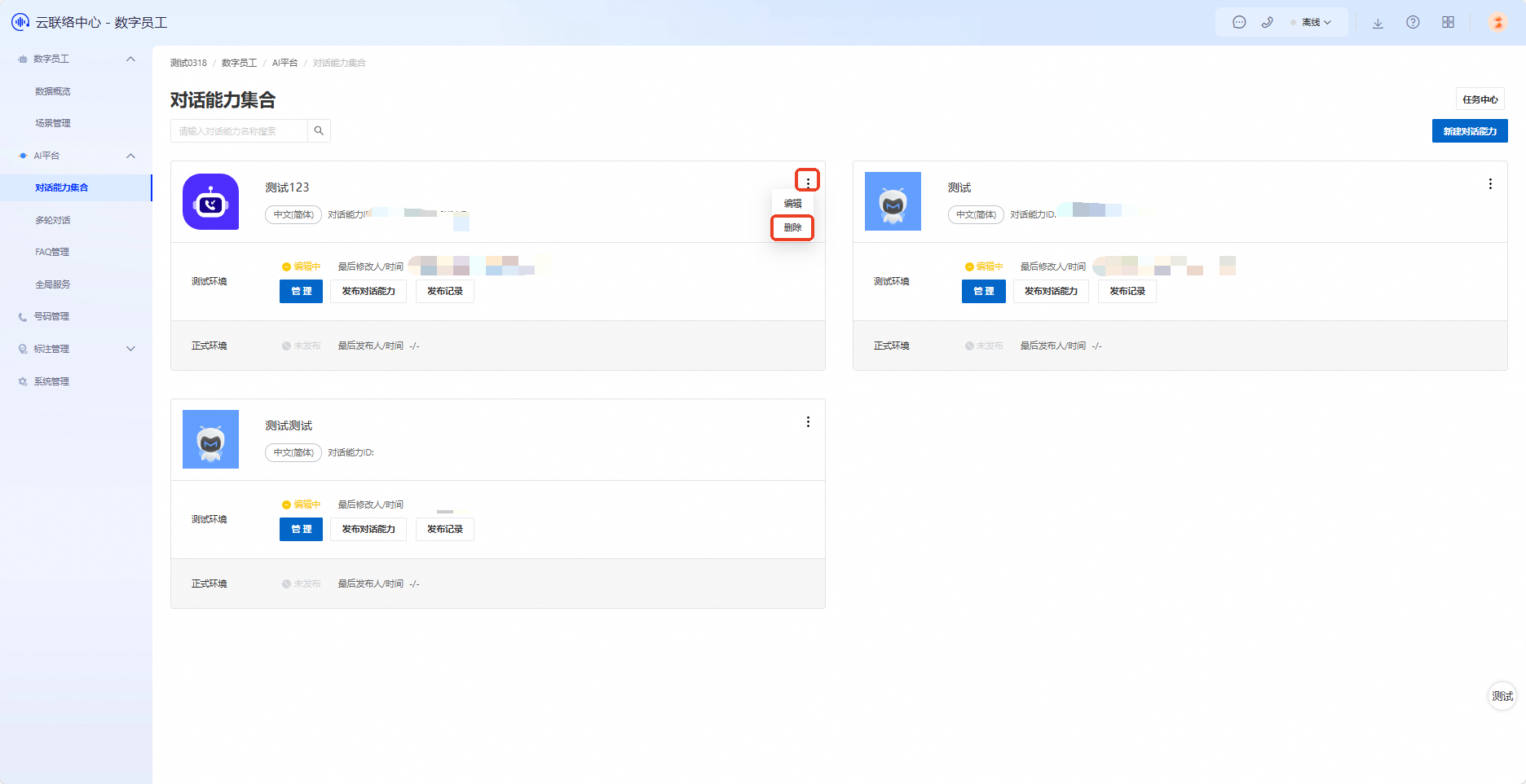Focus the dialogue capability name search field
The height and width of the screenshot is (784, 1526).
(x=239, y=130)
